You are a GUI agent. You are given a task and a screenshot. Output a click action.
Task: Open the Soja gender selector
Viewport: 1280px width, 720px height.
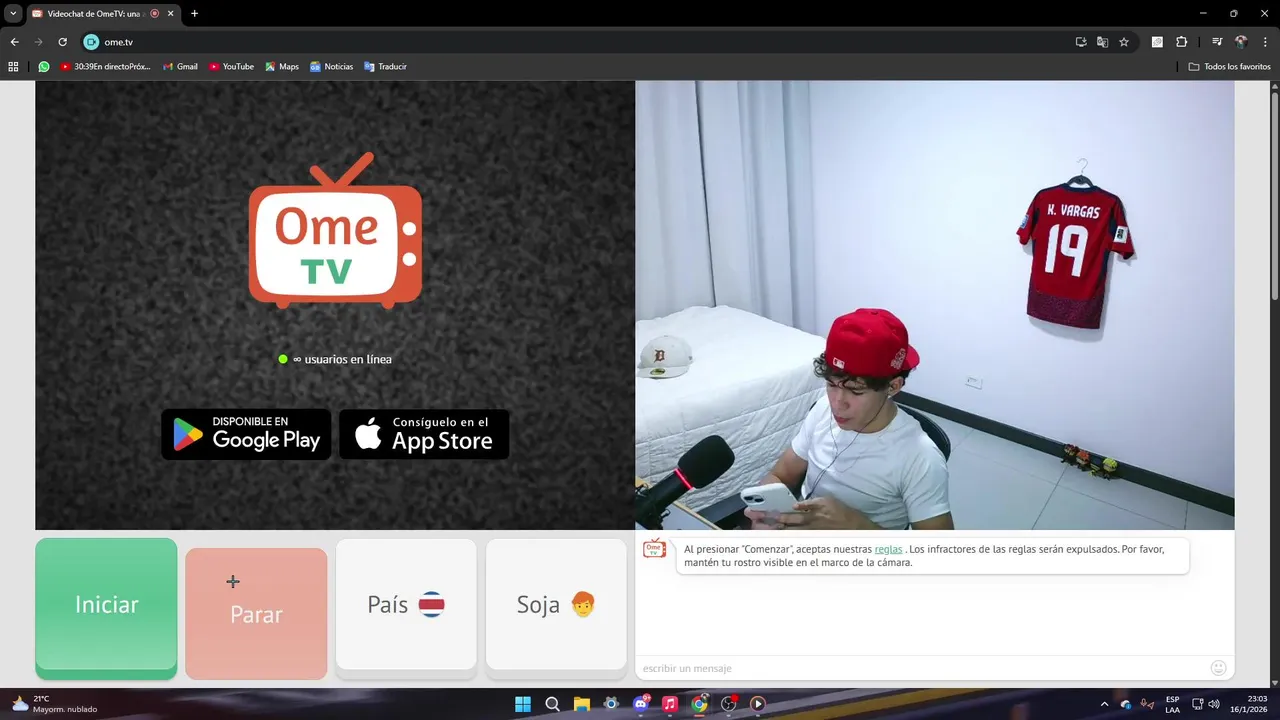[556, 605]
